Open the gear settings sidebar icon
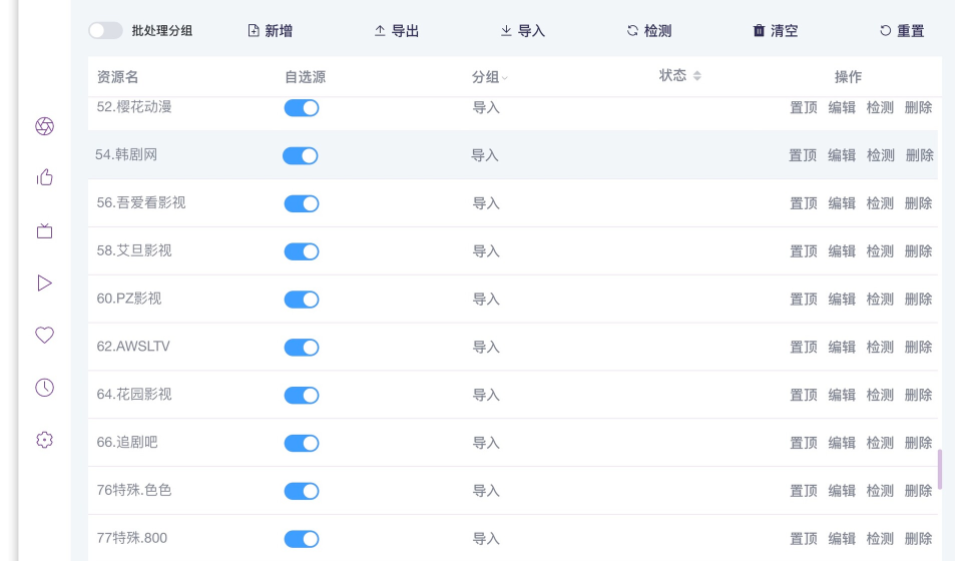Image resolution: width=955 pixels, height=561 pixels. [x=44, y=439]
